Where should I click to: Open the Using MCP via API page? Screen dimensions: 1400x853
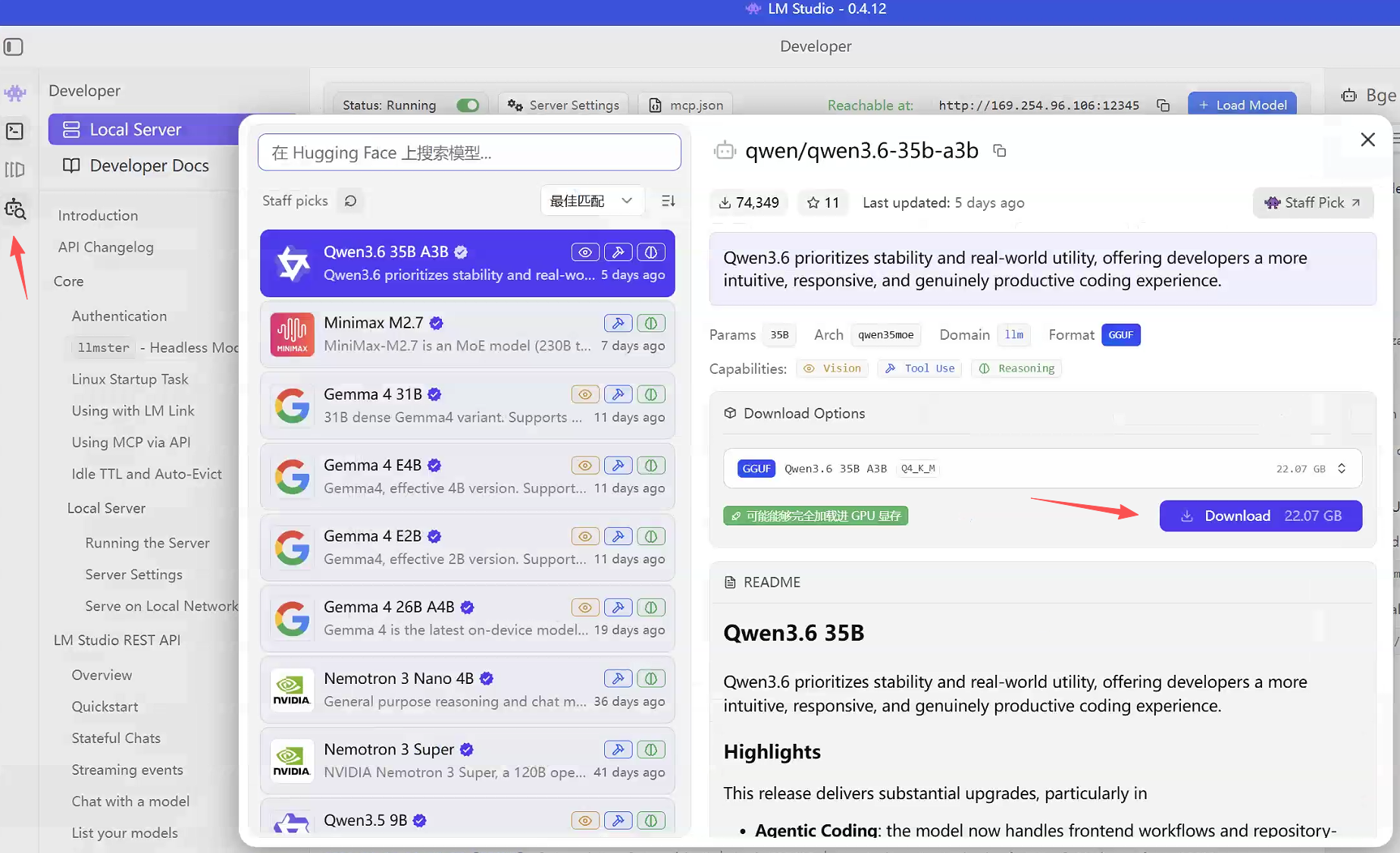pos(131,442)
